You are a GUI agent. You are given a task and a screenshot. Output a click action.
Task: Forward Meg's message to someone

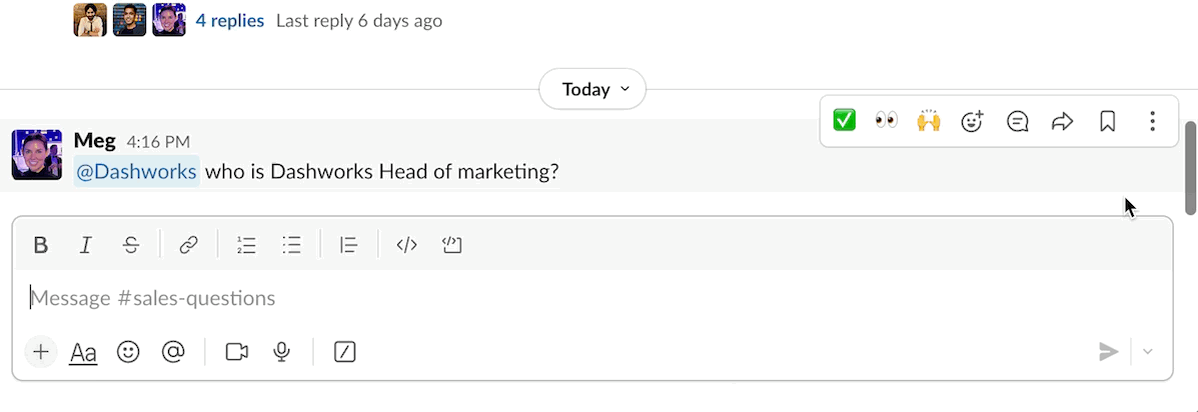[1062, 121]
